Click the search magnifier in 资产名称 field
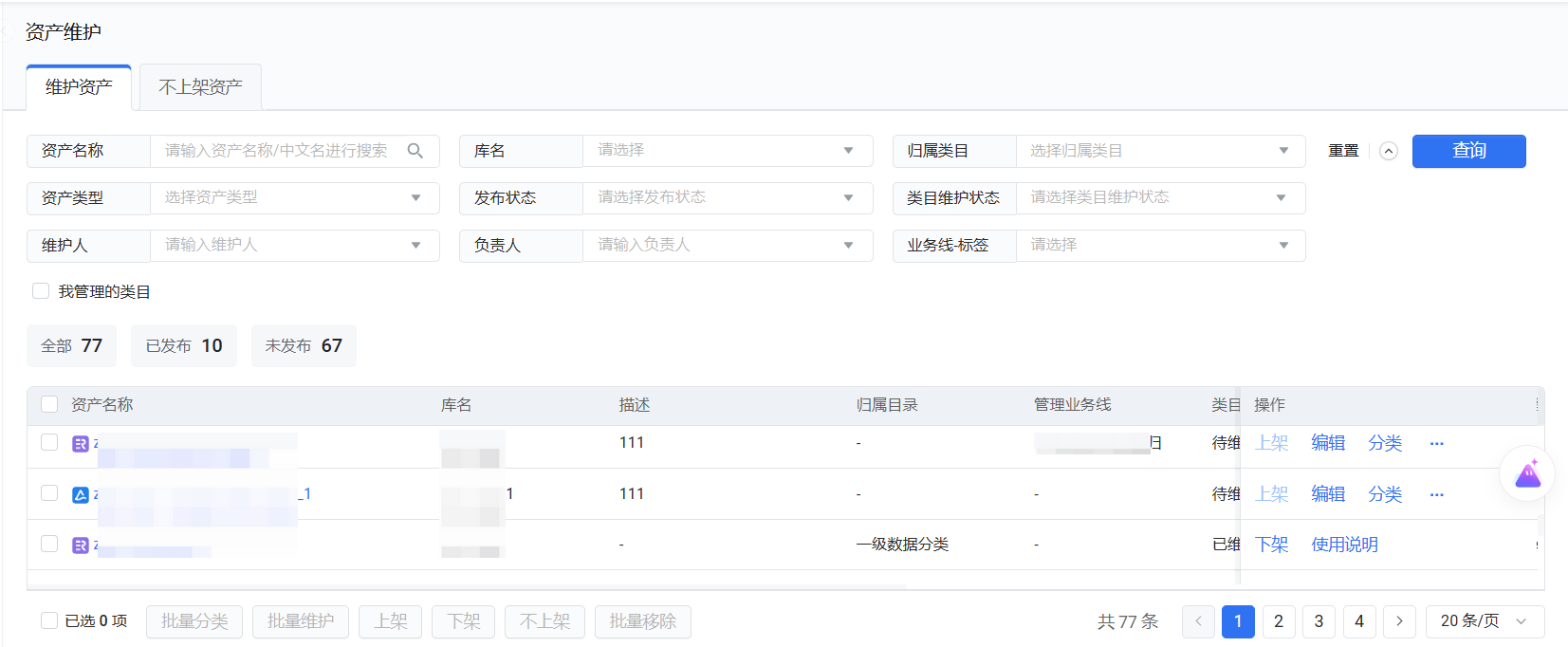The image size is (1568, 647). tap(415, 151)
